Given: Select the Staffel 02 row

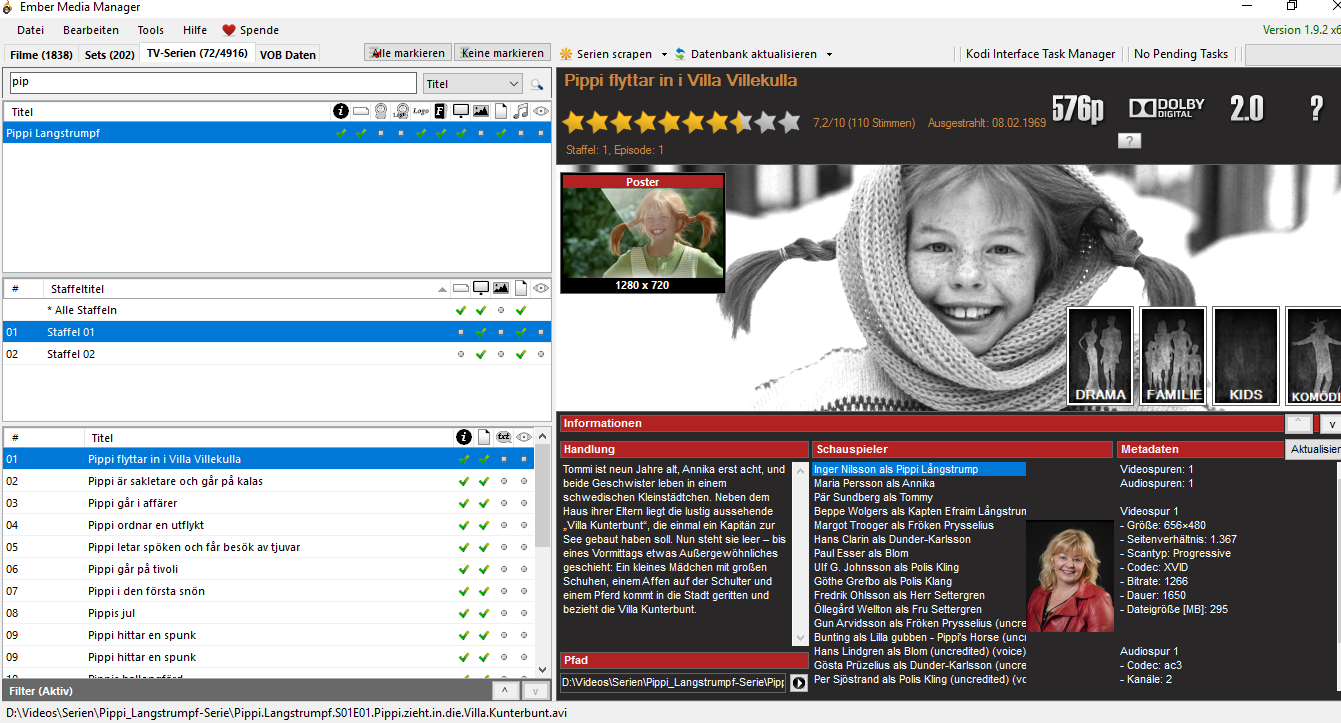Looking at the screenshot, I should [277, 354].
